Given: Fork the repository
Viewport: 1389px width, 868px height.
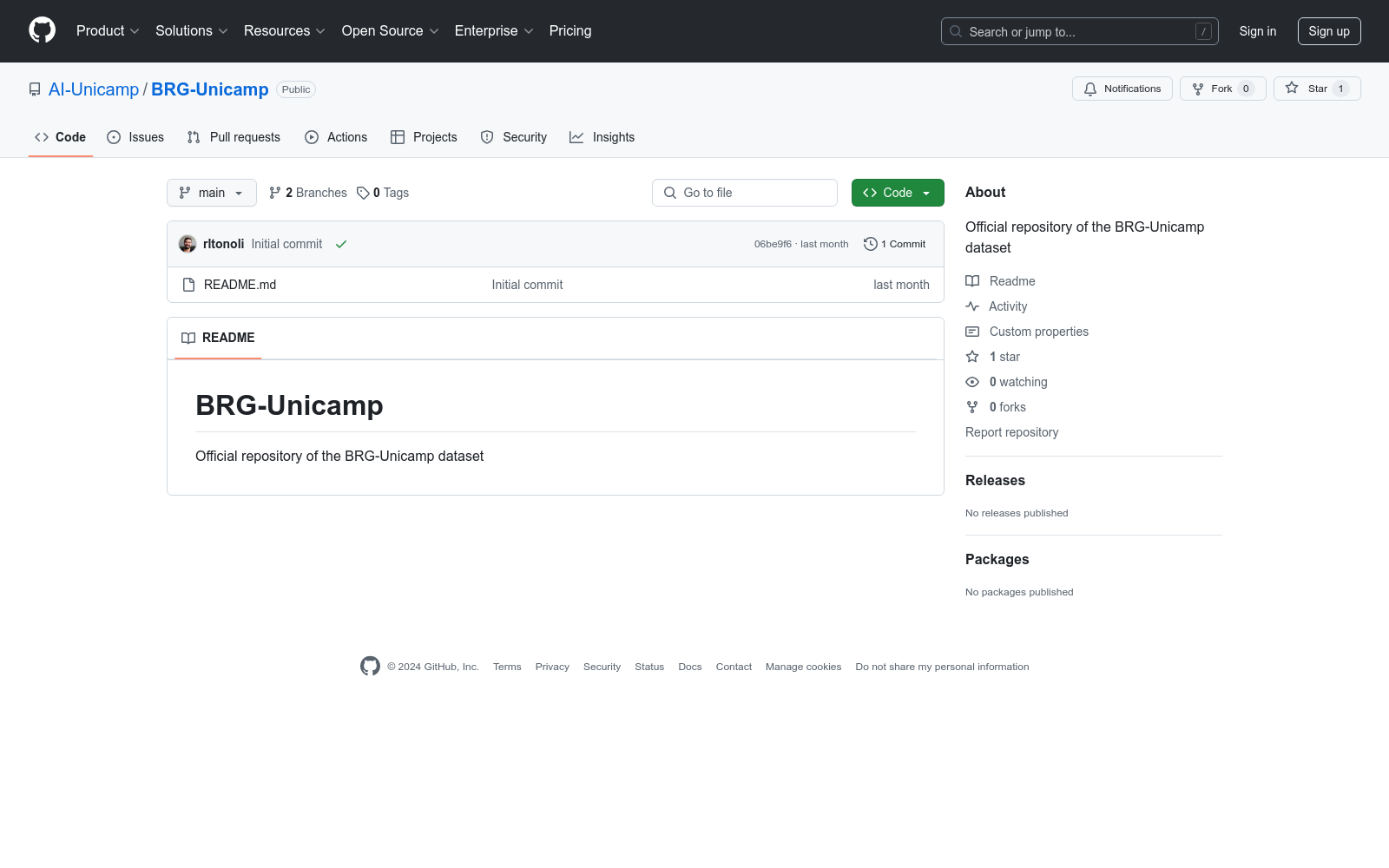Looking at the screenshot, I should pos(1222,89).
